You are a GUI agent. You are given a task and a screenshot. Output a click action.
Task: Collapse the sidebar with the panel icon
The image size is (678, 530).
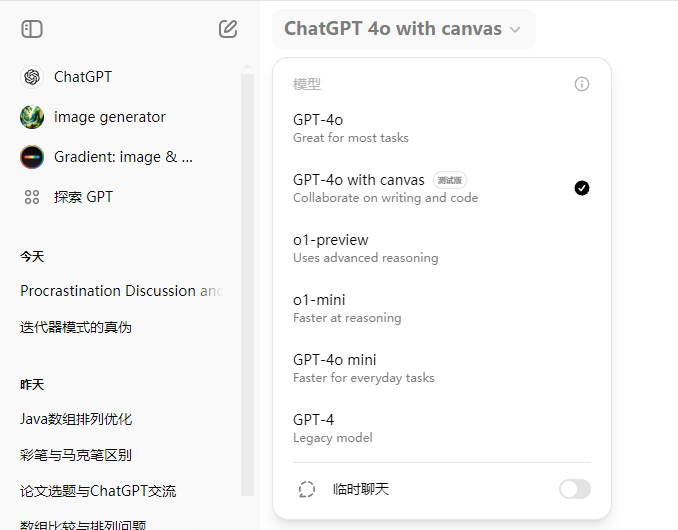[x=32, y=29]
